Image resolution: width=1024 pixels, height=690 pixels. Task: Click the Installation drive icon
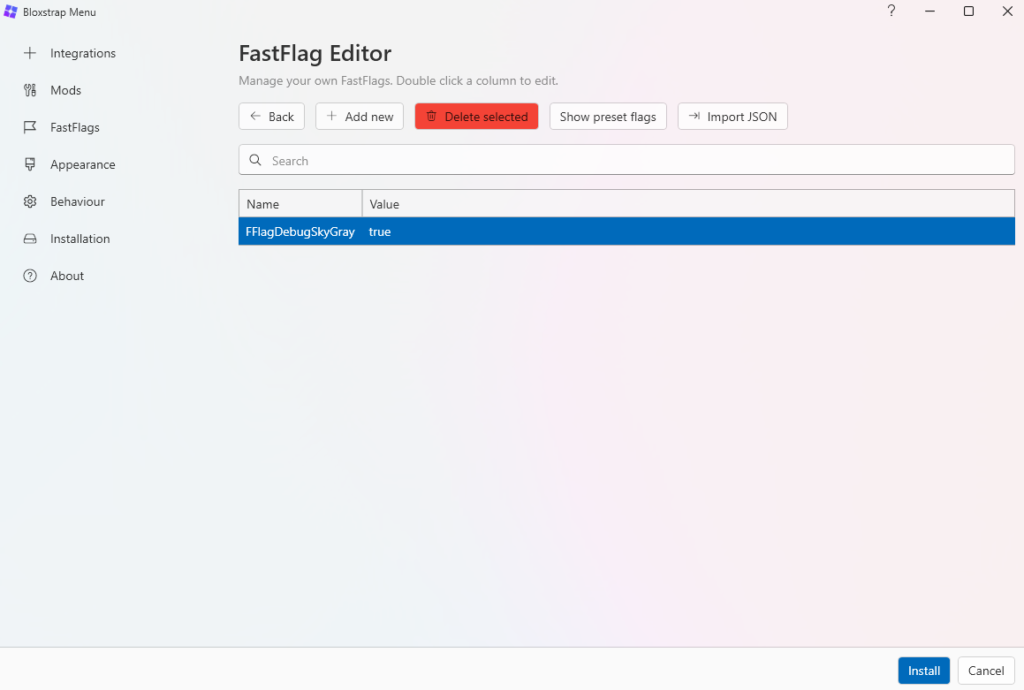tap(30, 239)
